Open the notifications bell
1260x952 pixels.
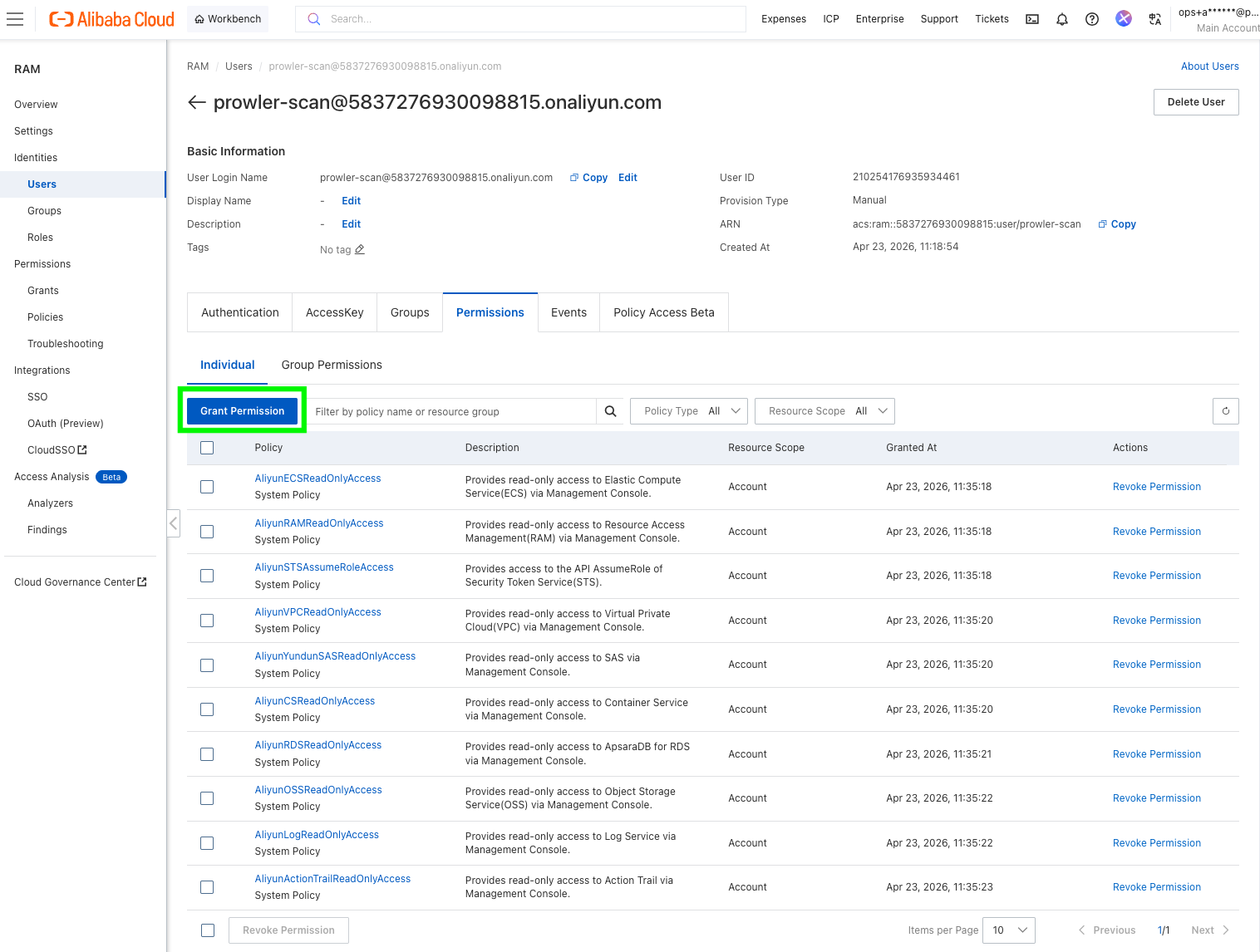1061,18
